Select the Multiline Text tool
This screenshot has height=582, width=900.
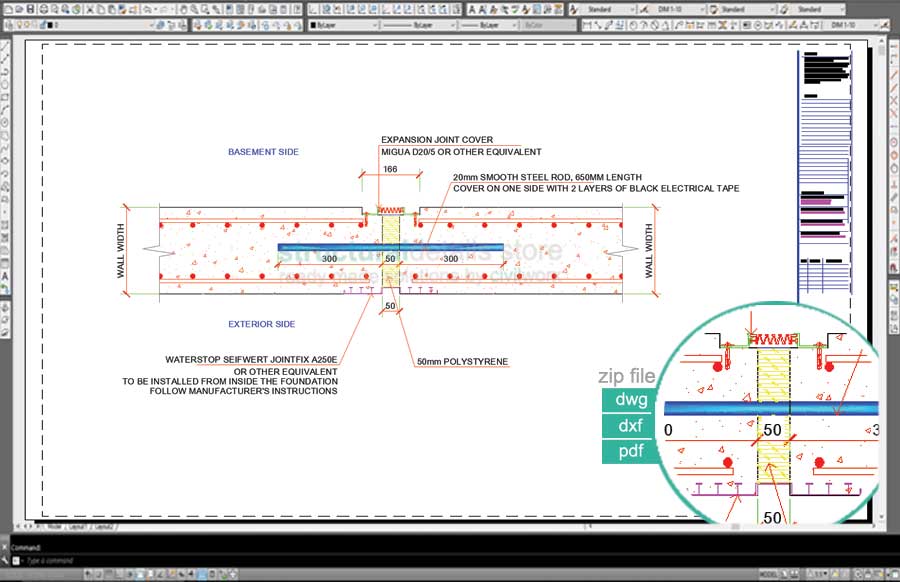pyautogui.click(x=6, y=277)
